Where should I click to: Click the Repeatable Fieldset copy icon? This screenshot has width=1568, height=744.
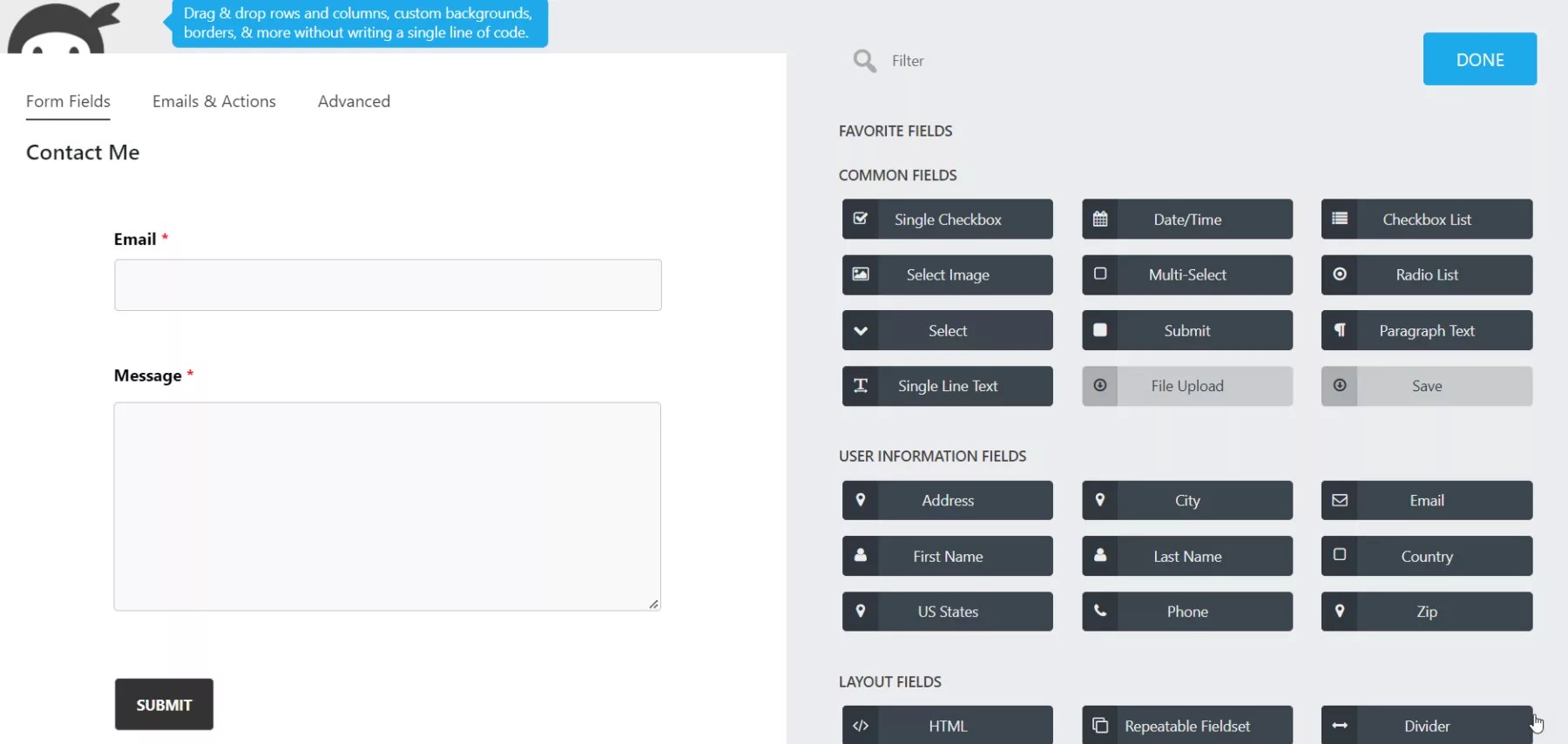pyautogui.click(x=1100, y=726)
